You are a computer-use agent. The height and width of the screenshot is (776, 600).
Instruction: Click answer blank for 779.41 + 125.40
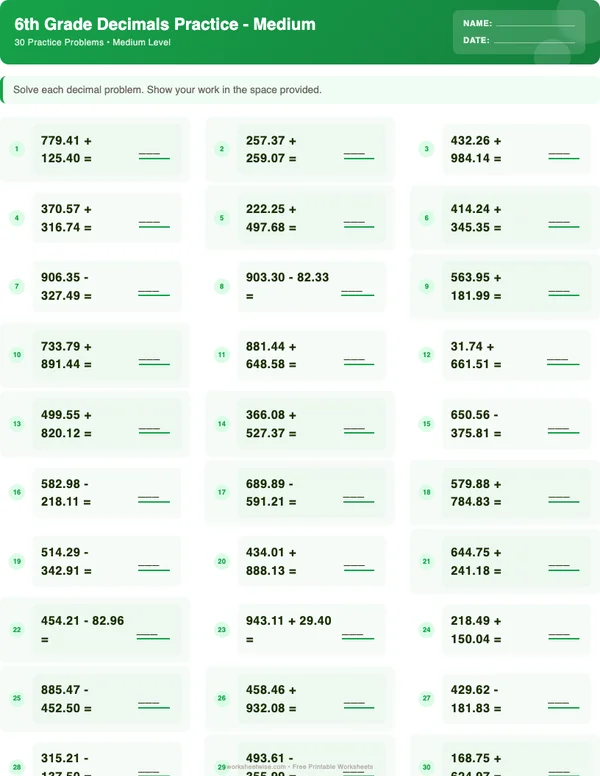click(x=154, y=156)
